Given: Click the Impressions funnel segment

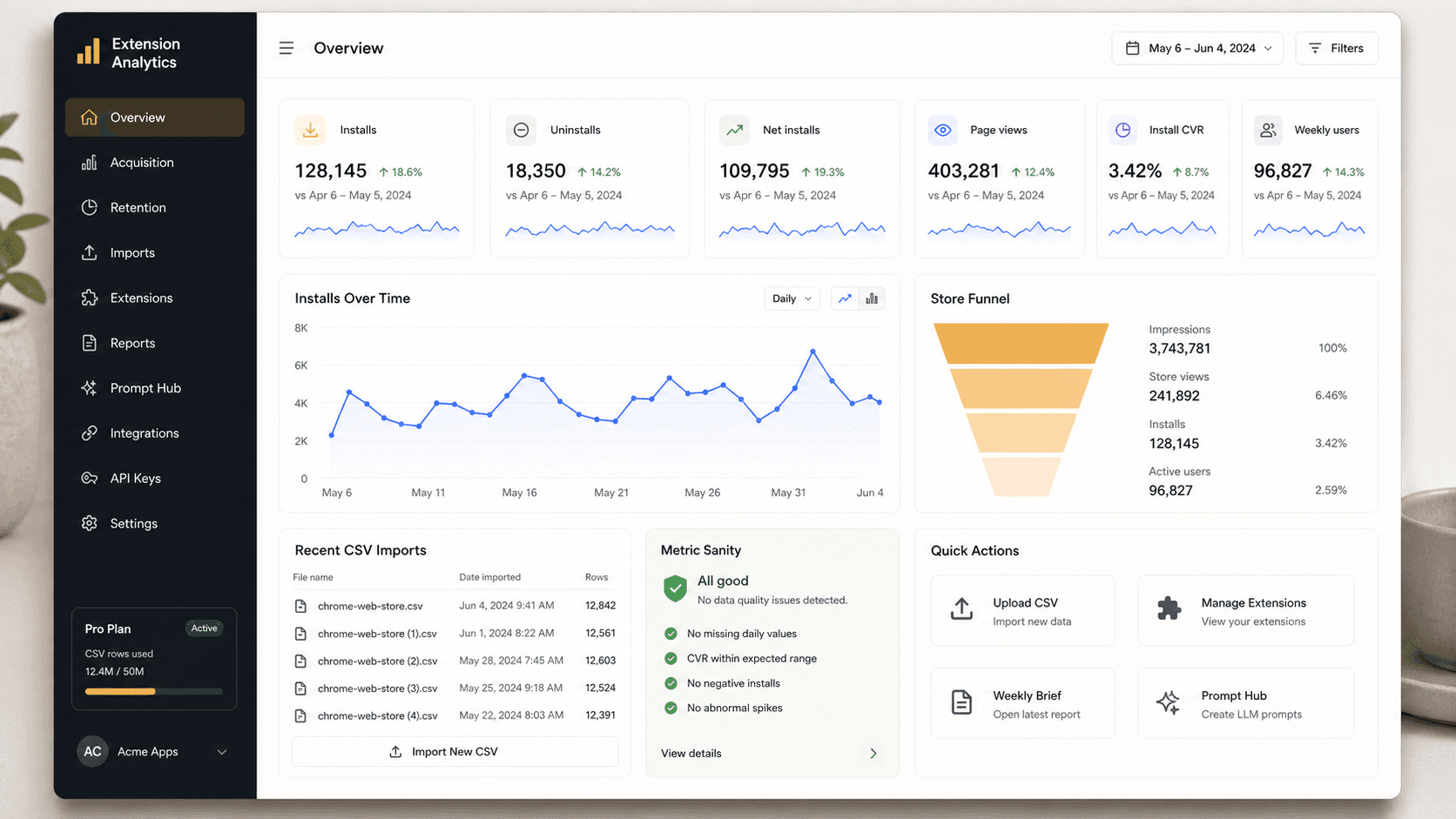Looking at the screenshot, I should [x=1021, y=344].
